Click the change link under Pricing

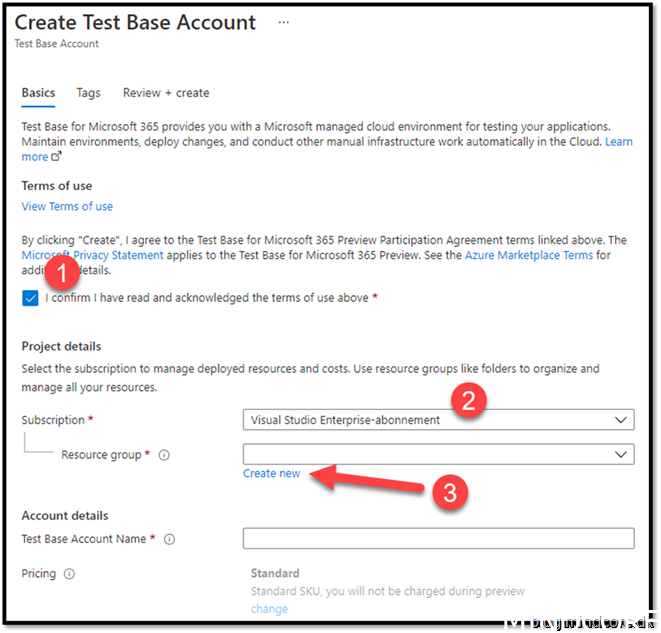pyautogui.click(x=269, y=609)
